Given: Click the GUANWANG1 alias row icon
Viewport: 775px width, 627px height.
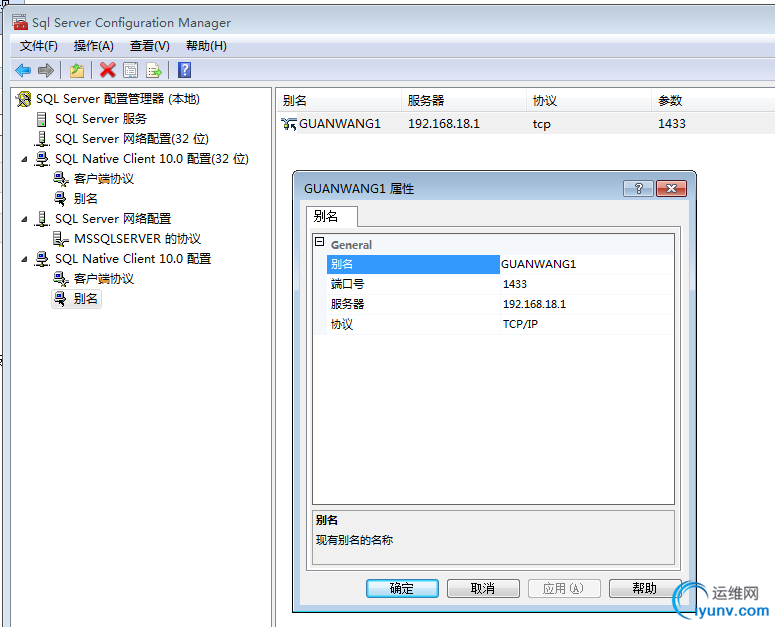Looking at the screenshot, I should 289,124.
